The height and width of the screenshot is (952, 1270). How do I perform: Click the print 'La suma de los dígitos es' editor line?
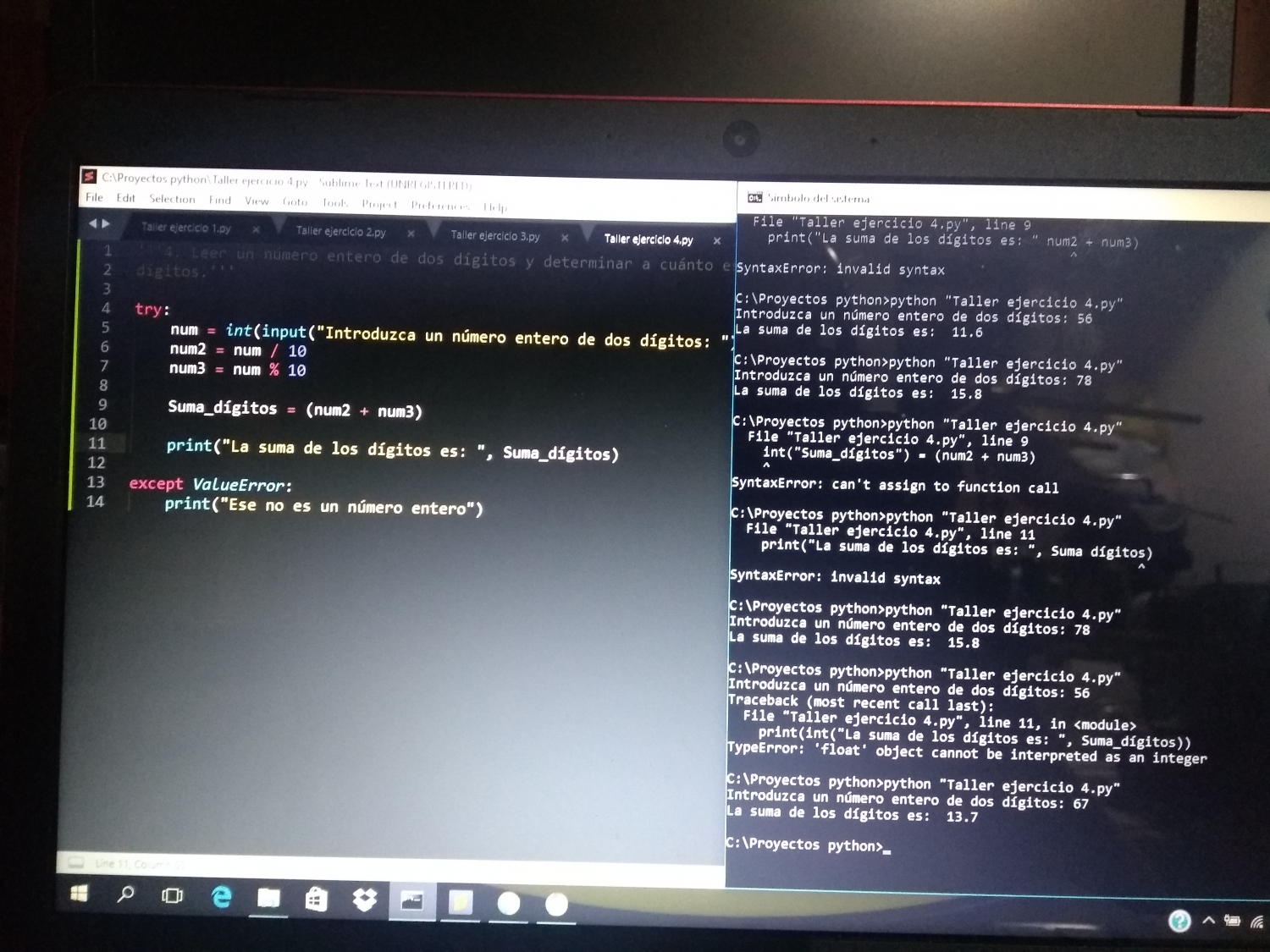pos(392,449)
